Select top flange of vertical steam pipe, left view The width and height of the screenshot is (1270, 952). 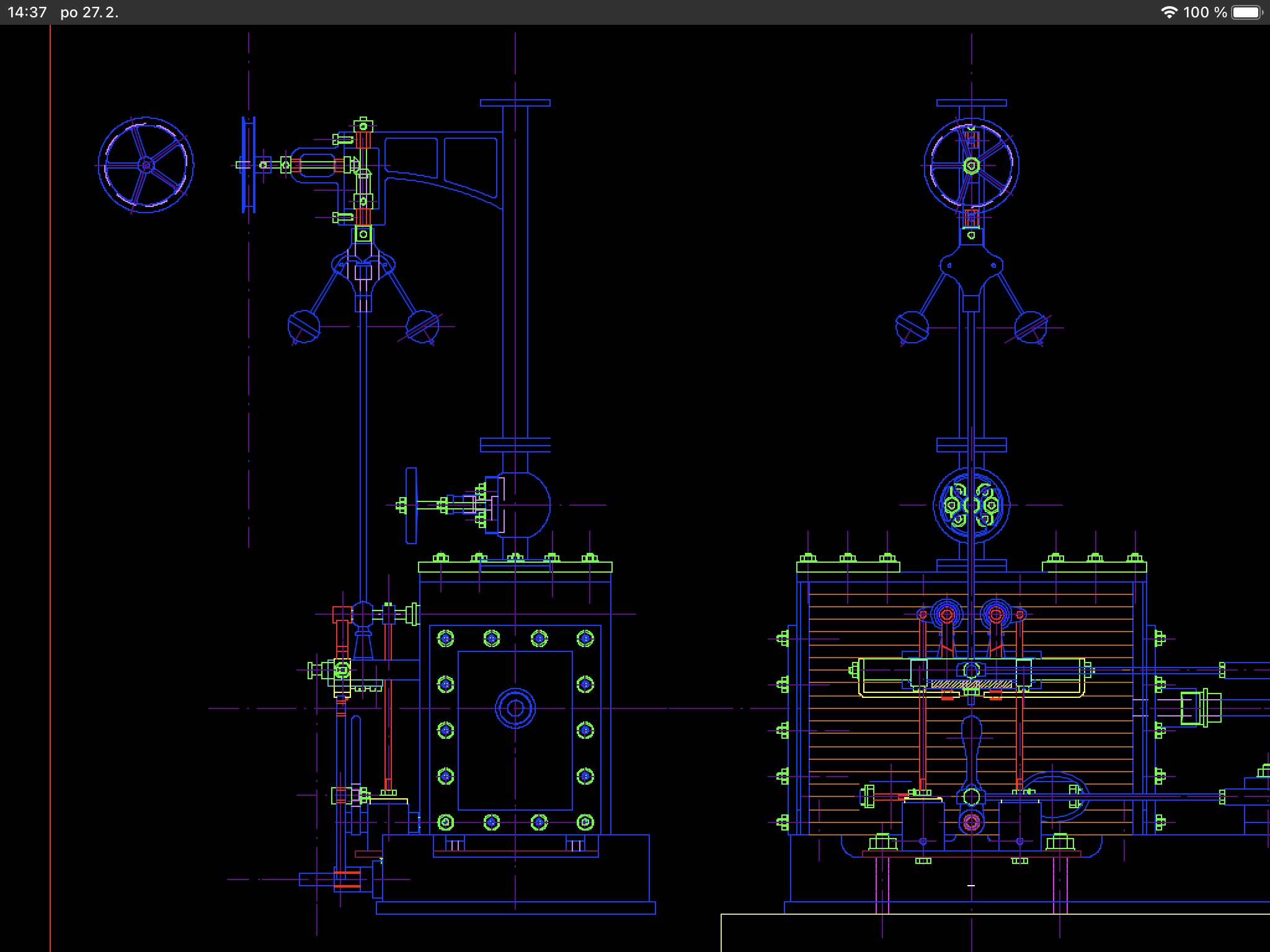point(515,103)
